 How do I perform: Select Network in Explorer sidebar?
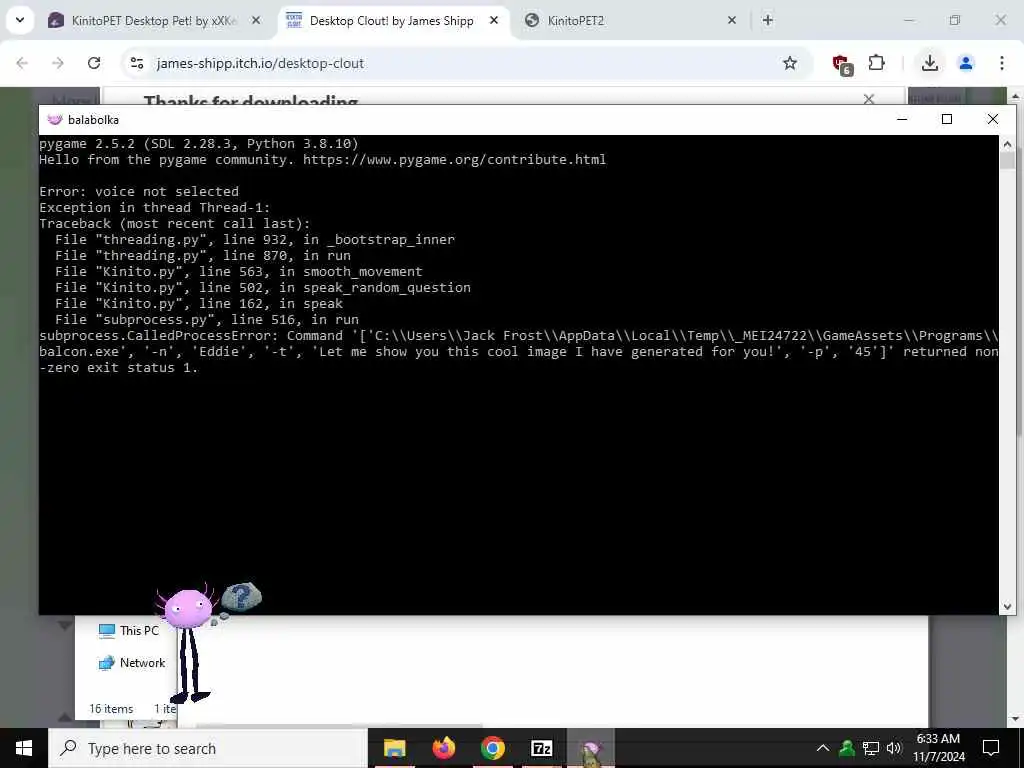pos(132,663)
